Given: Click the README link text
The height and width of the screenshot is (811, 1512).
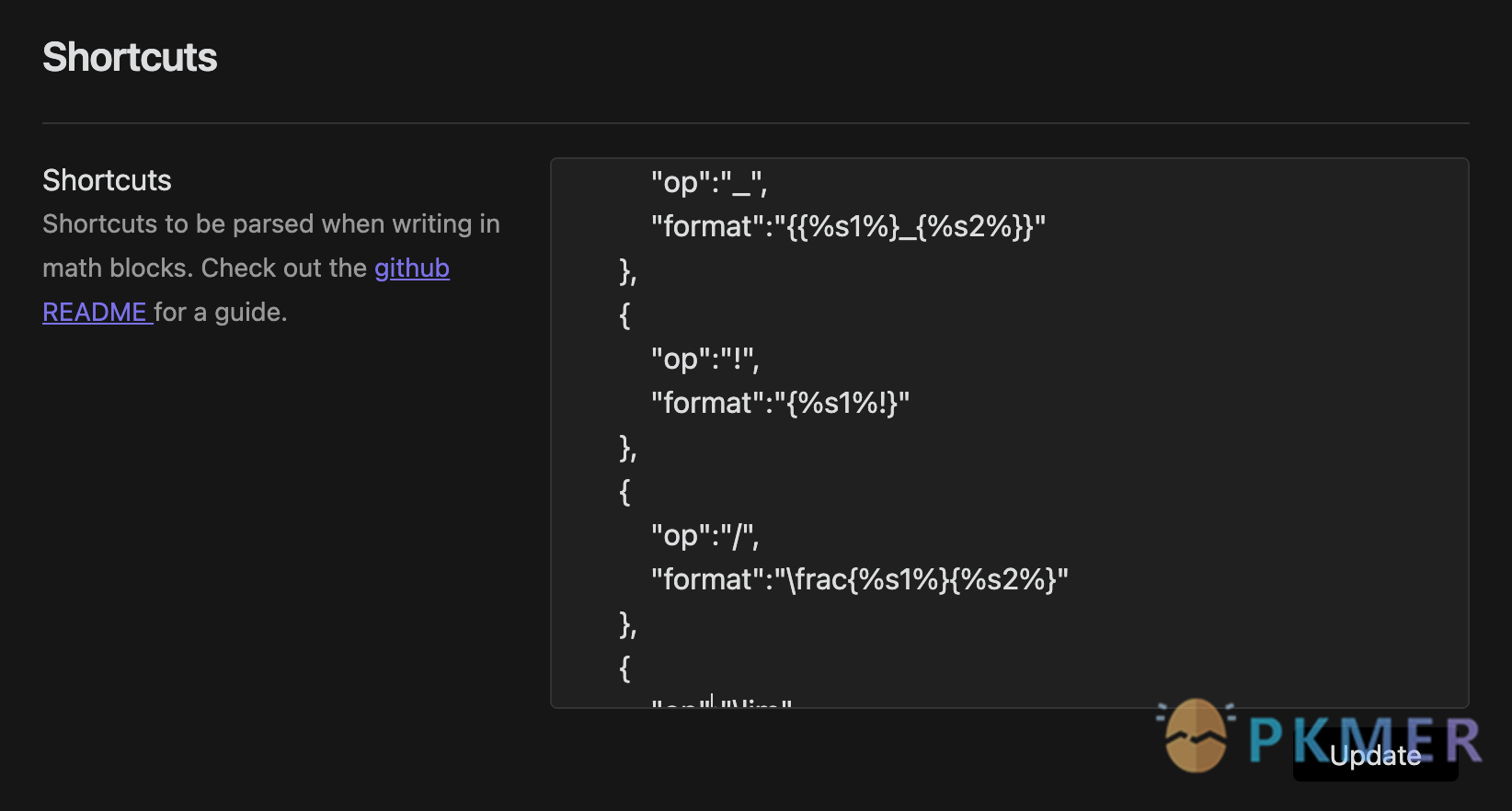Looking at the screenshot, I should pos(94,313).
